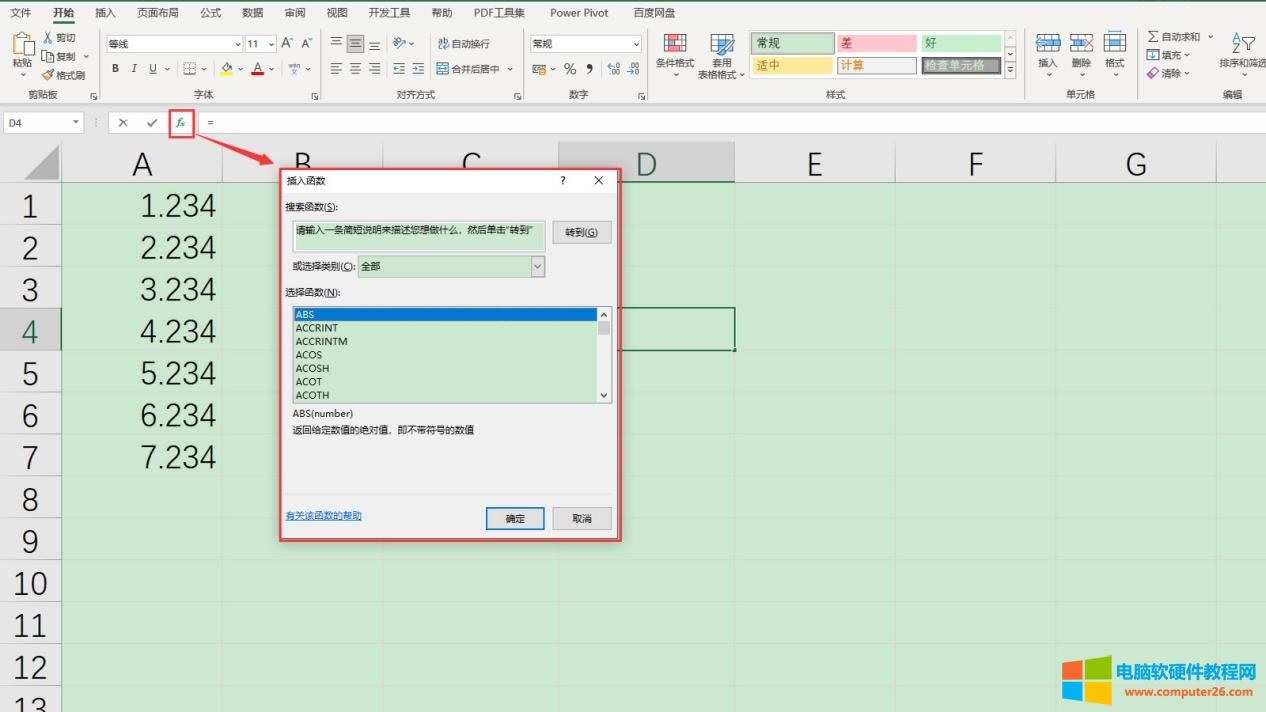Click the percent style icon
1266x712 pixels.
click(570, 69)
